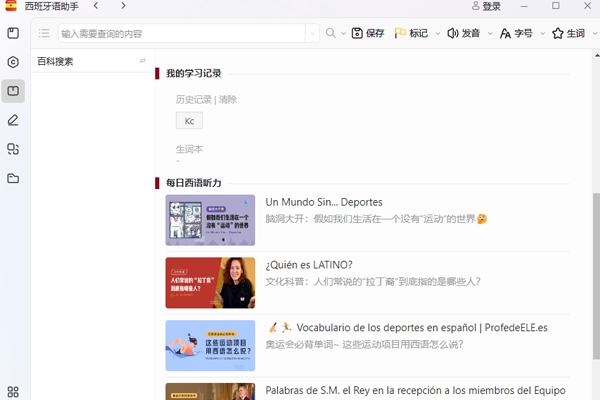600x400 pixels.
Task: Open the ¿Quién es LATINO? title
Action: 309,265
